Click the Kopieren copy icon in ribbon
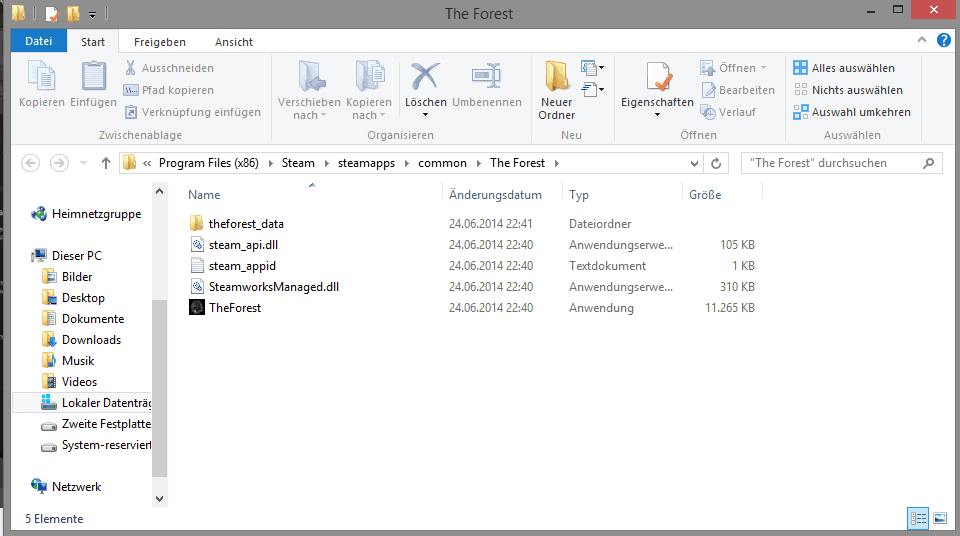Viewport: 960px width, 536px height. 41,78
